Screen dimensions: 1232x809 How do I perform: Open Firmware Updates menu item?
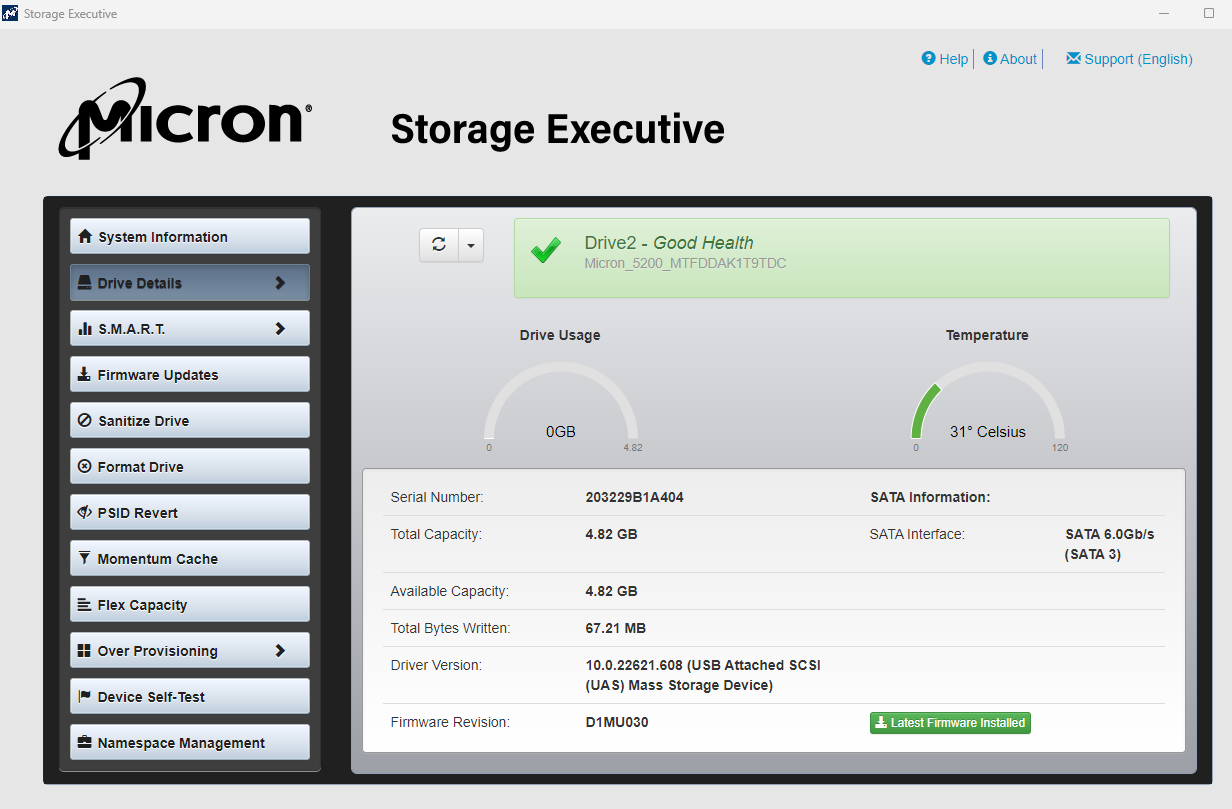190,374
